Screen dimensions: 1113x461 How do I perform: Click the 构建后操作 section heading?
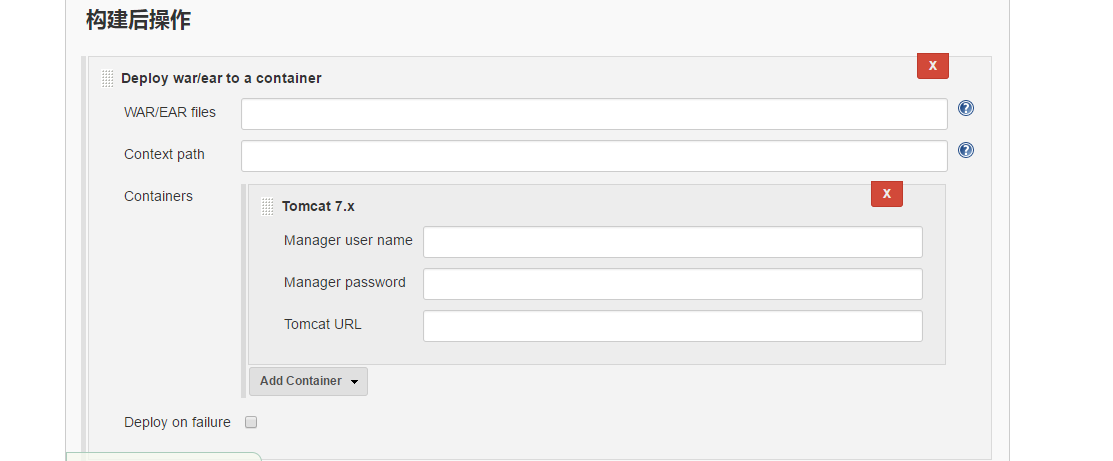138,20
